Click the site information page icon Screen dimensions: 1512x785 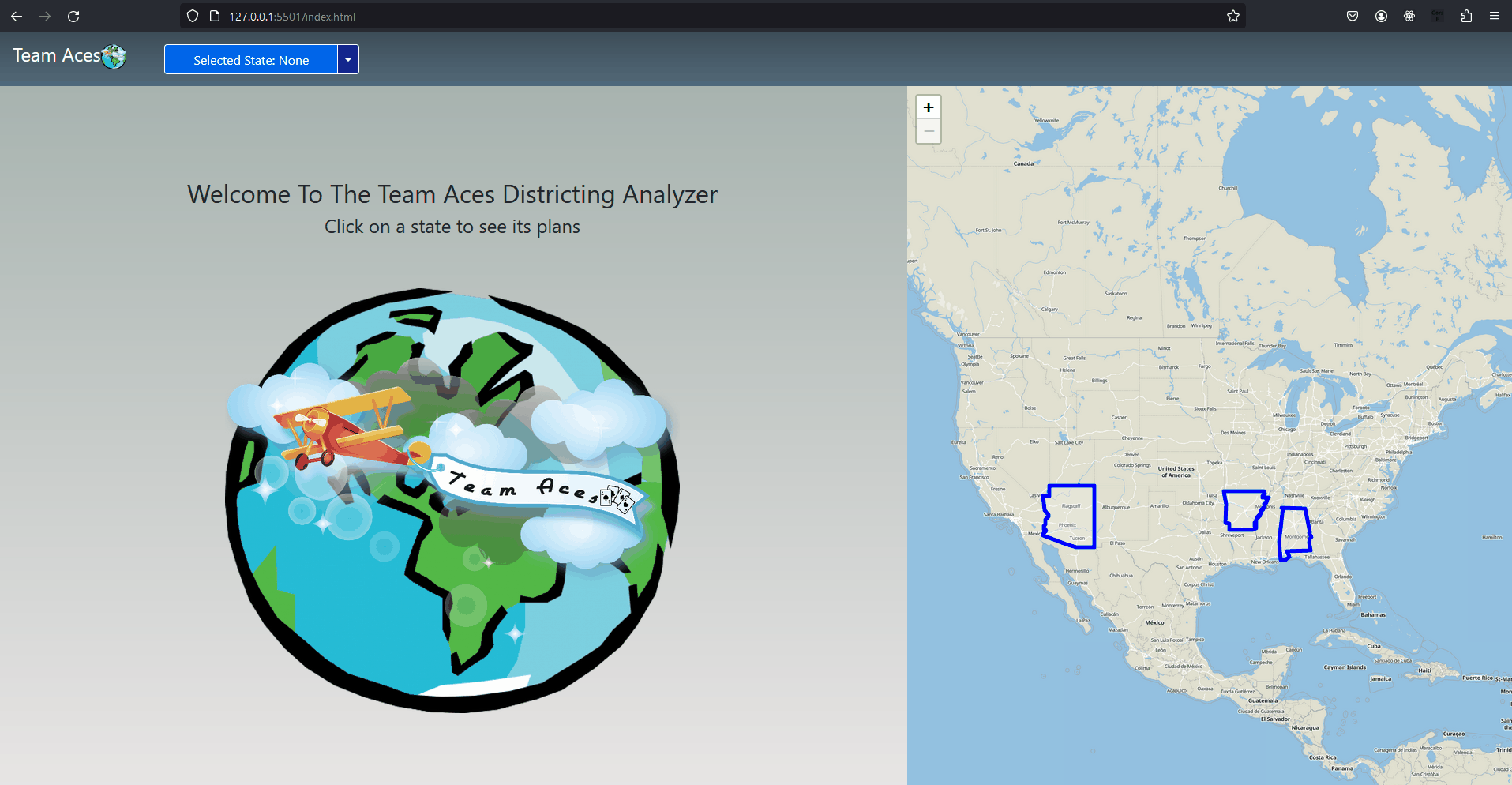(214, 16)
